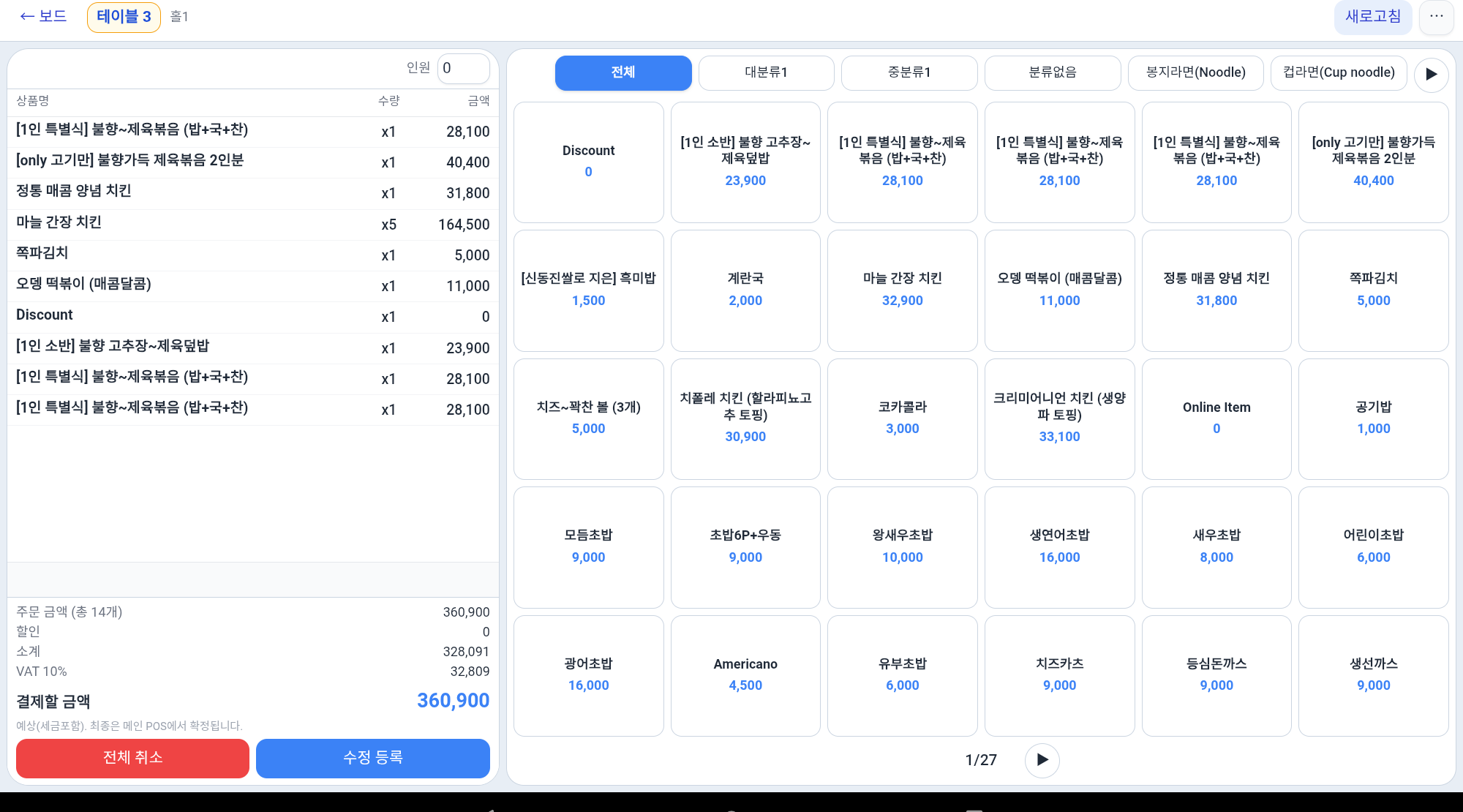Add the 정통 매콤 양념 치킨 tile

(1216, 290)
